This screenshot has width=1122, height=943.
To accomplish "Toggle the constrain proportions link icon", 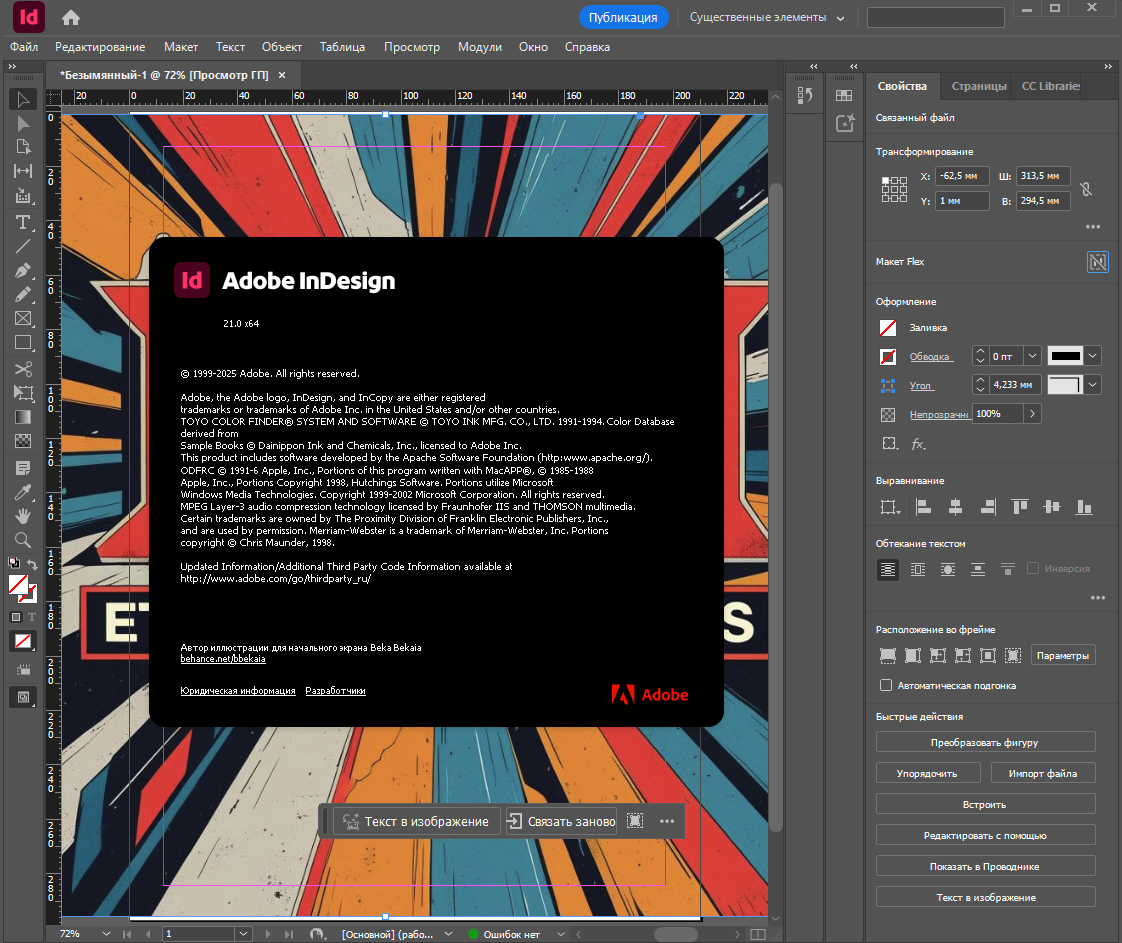I will (1086, 188).
